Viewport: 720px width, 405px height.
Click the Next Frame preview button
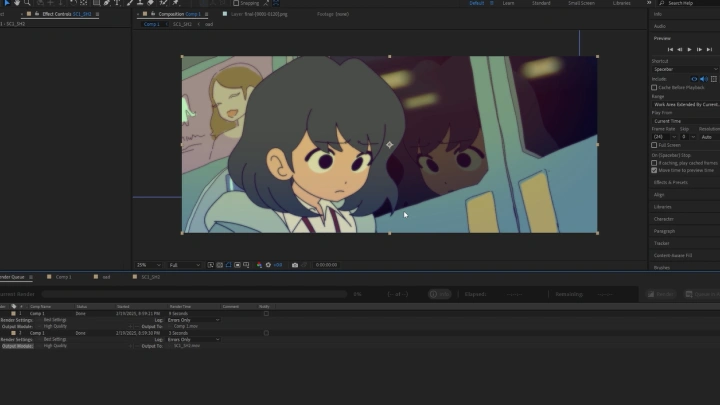coord(699,50)
